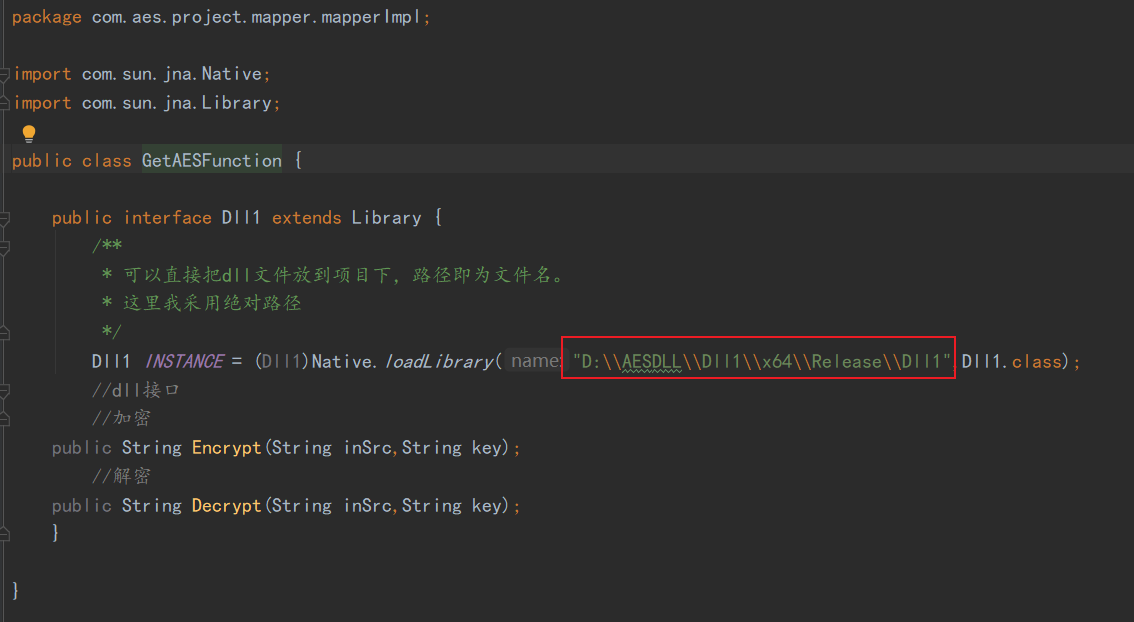Select the Encrypt method name
Screen dimensions: 1134x622
[226, 447]
